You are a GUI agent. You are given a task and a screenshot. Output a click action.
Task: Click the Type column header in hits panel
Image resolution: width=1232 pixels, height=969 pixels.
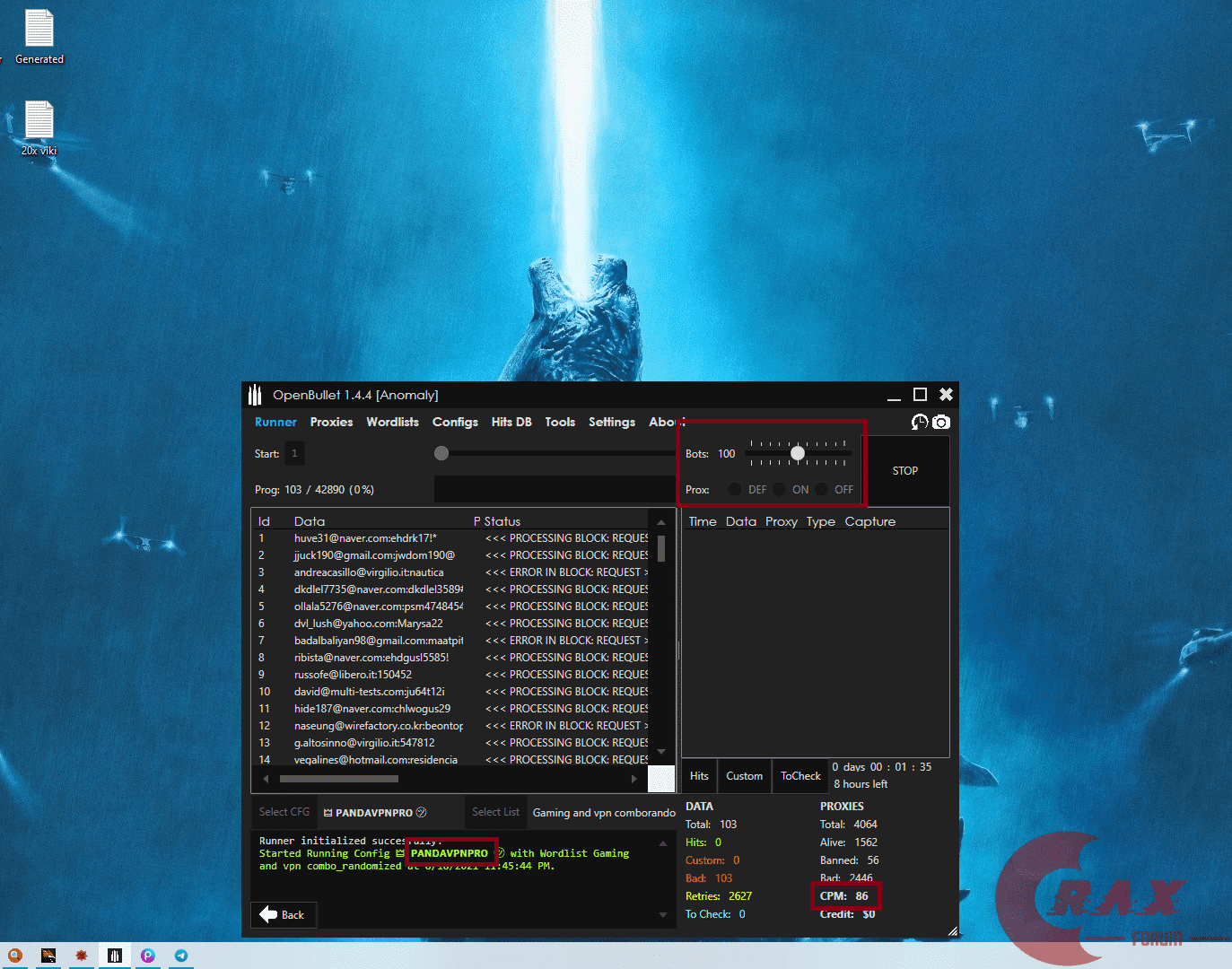[x=820, y=521]
